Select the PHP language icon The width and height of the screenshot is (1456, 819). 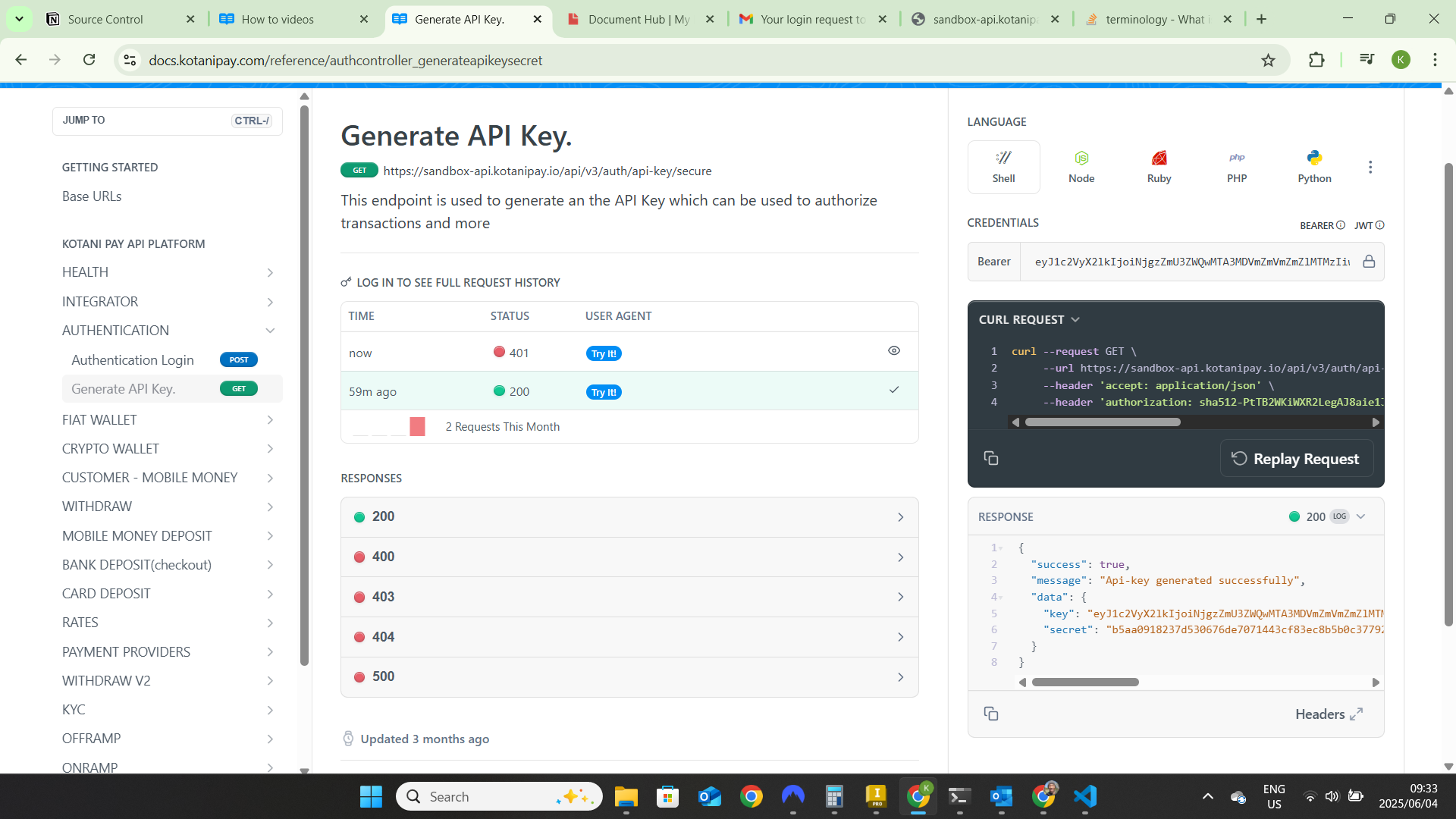click(1237, 167)
